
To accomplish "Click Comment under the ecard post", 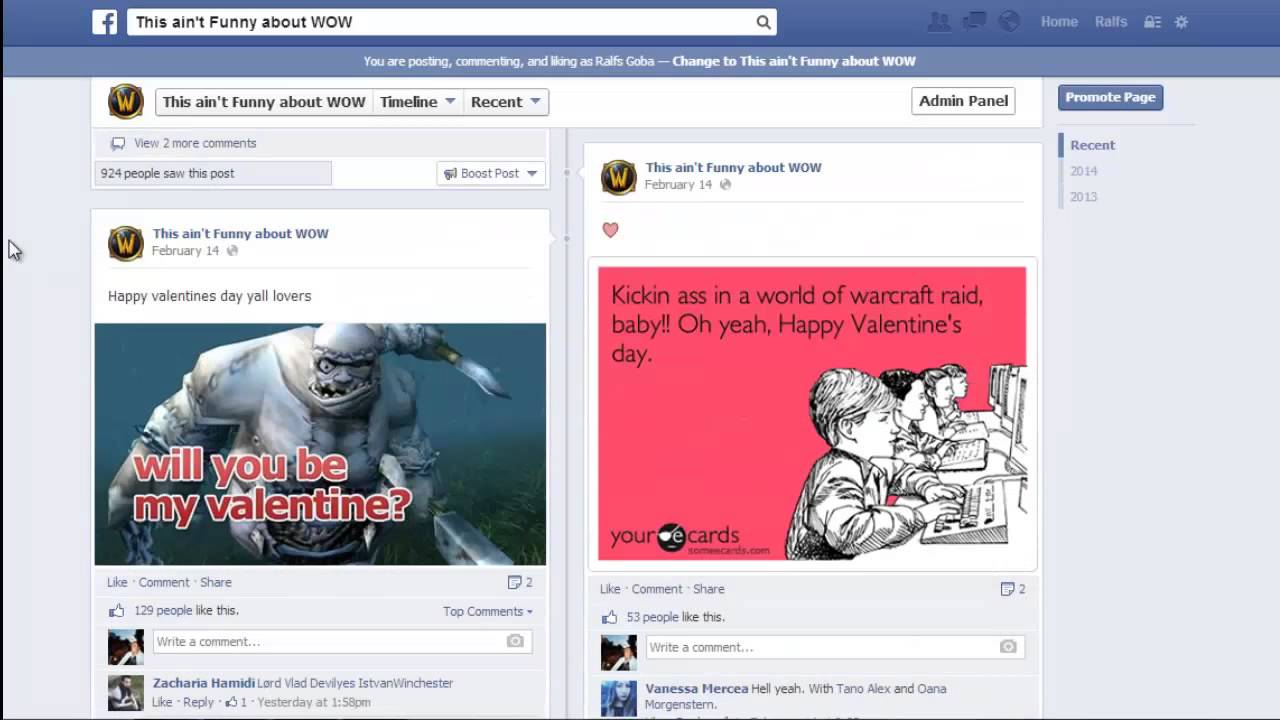I will coord(657,589).
